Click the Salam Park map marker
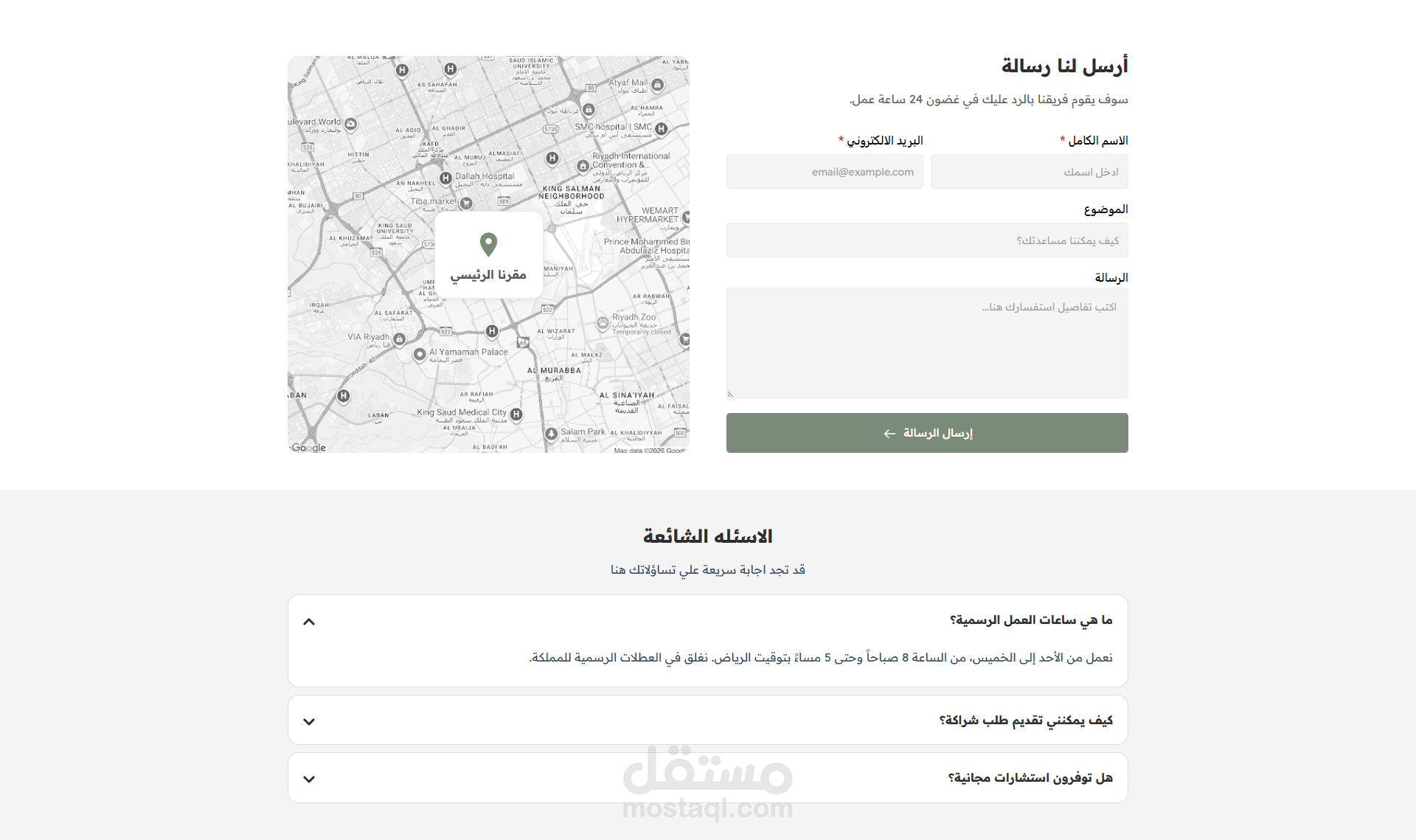 551,434
